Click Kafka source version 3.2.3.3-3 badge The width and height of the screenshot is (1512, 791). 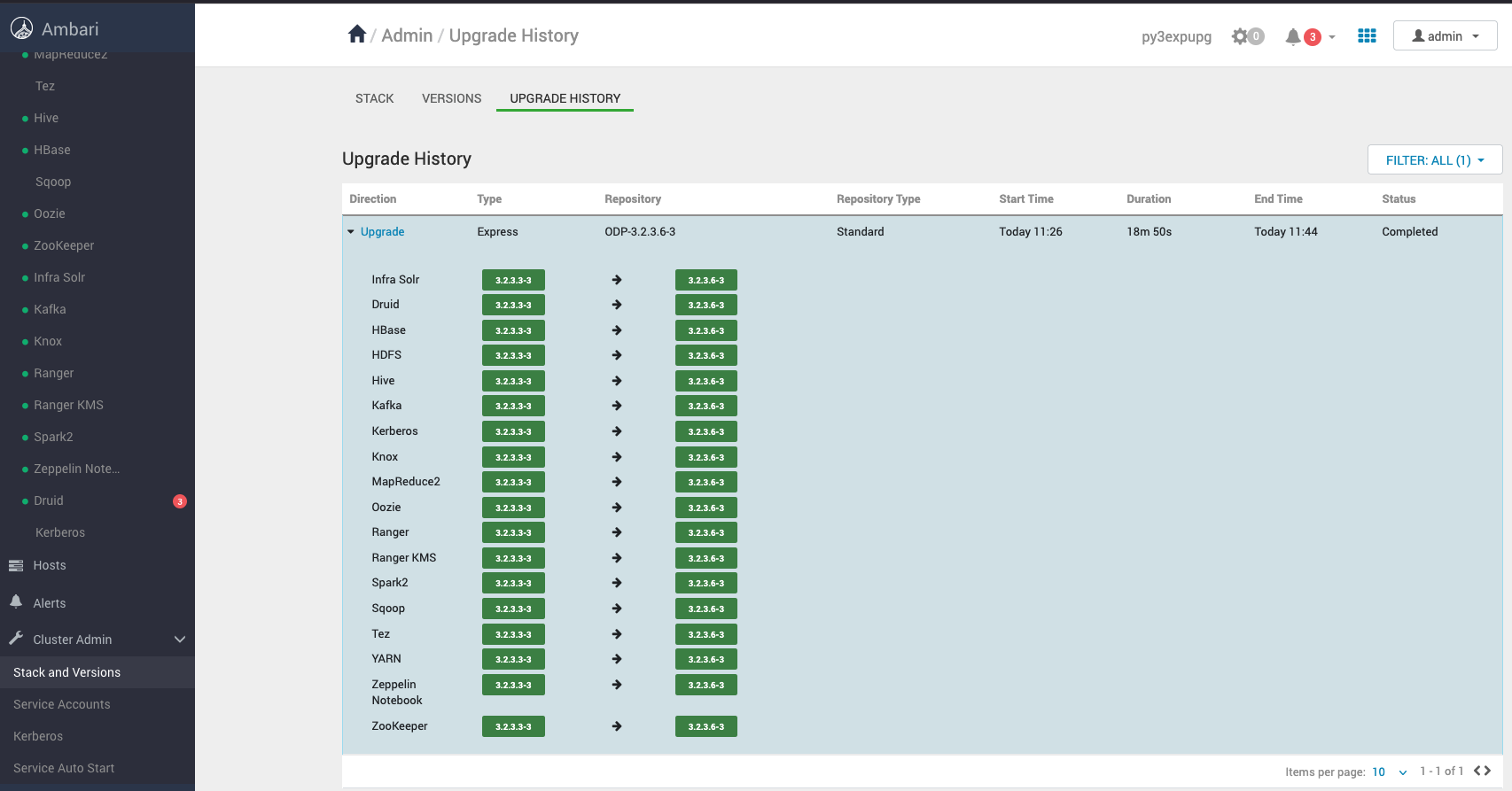click(x=513, y=406)
